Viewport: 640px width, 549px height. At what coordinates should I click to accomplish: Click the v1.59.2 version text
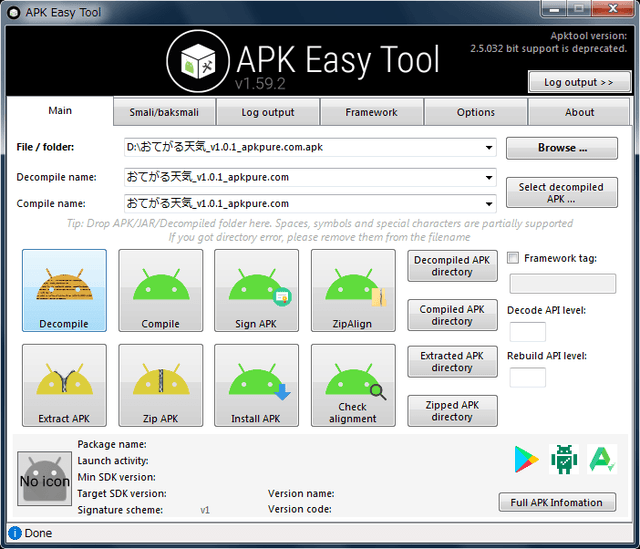click(260, 84)
